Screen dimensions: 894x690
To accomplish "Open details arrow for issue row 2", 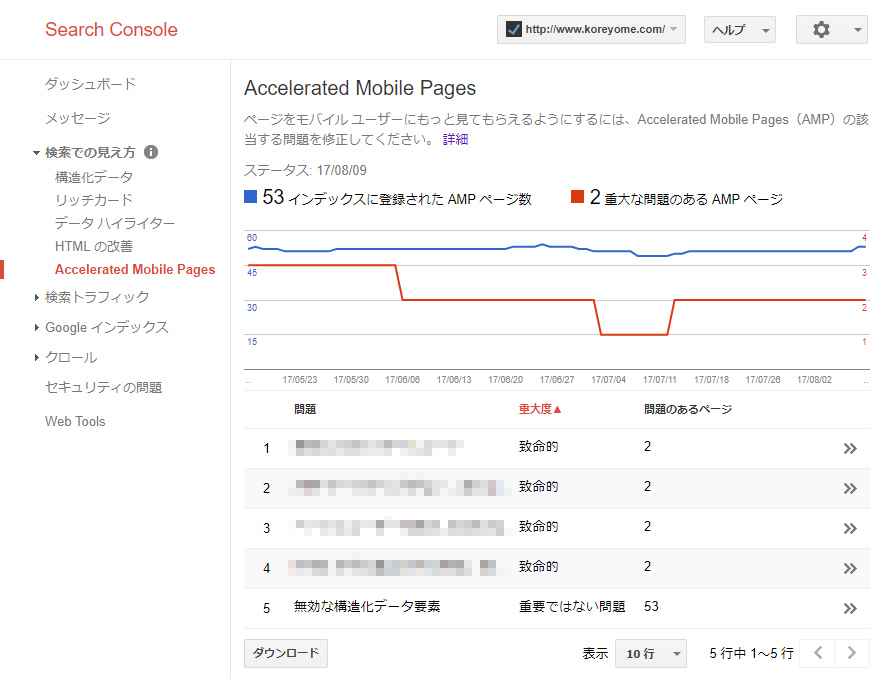I will [850, 489].
